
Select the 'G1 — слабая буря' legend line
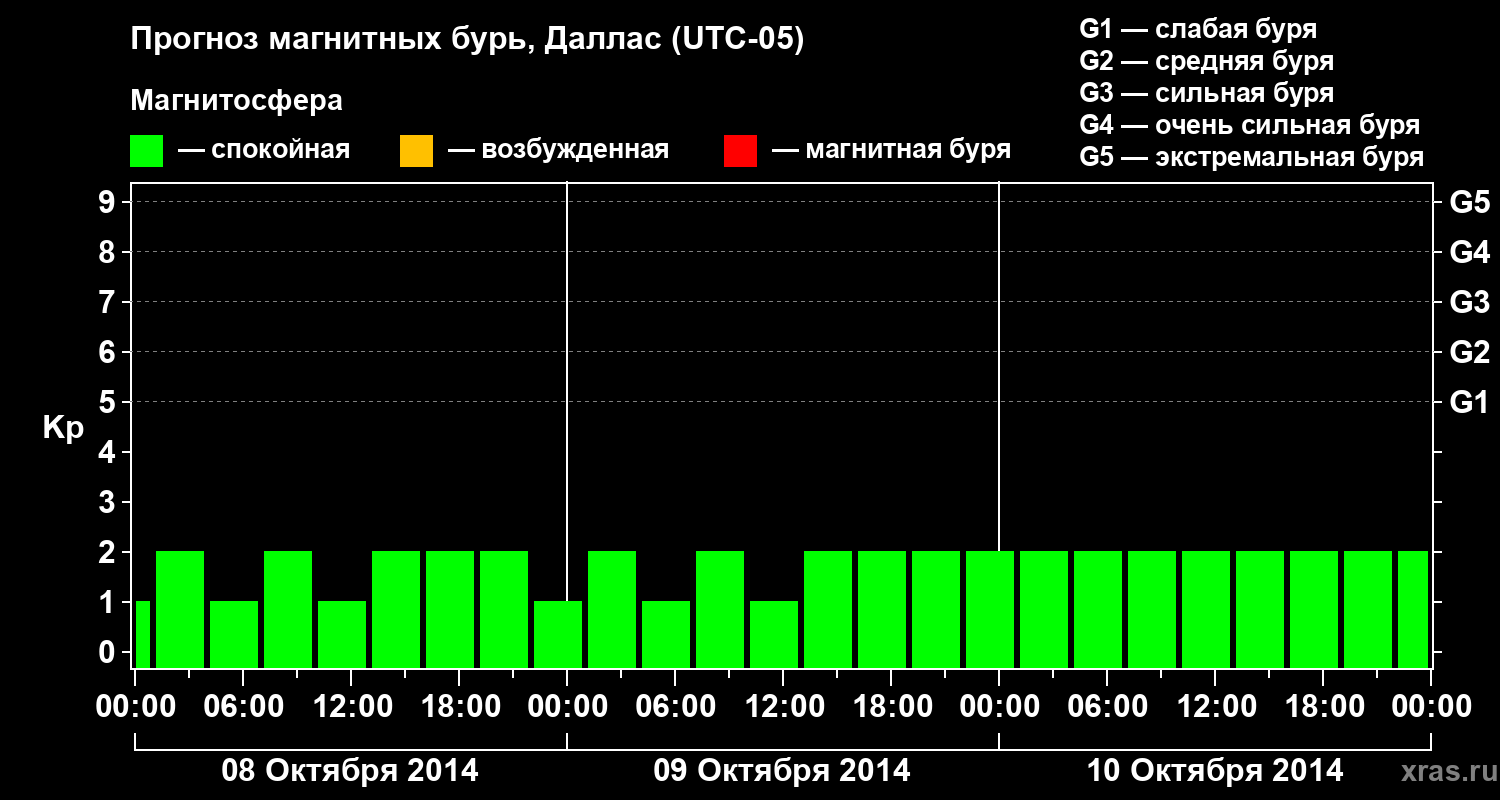pos(1198,29)
